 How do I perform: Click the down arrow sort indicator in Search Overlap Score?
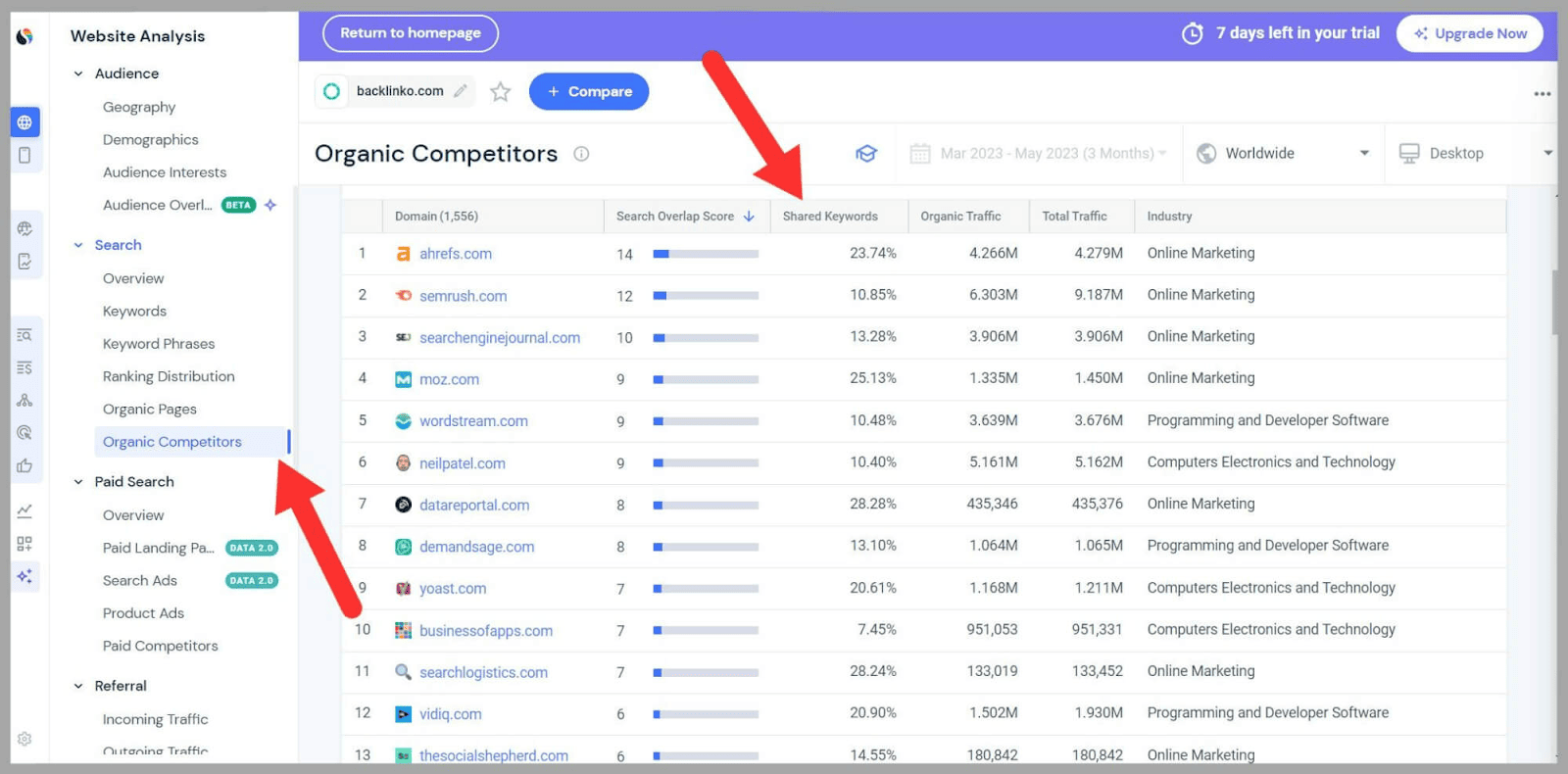[x=749, y=217]
